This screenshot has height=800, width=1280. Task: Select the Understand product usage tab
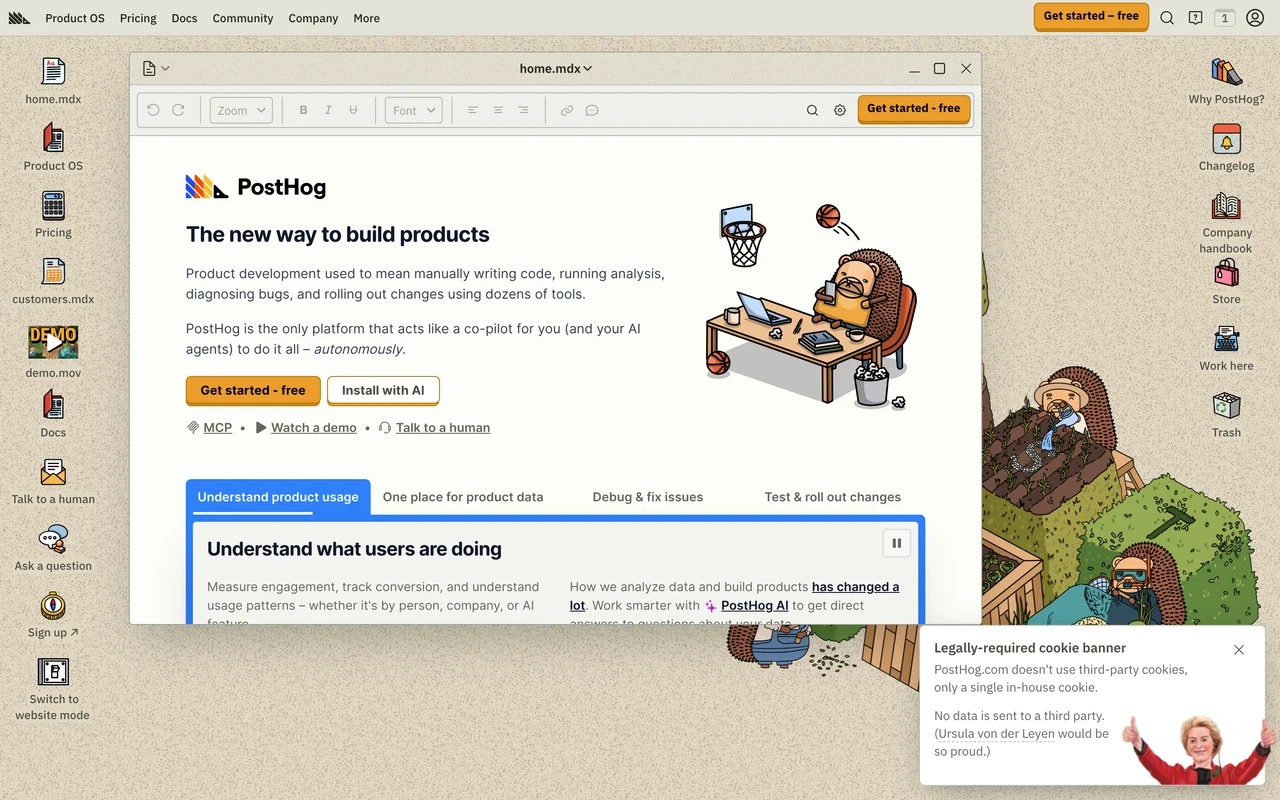pos(278,497)
